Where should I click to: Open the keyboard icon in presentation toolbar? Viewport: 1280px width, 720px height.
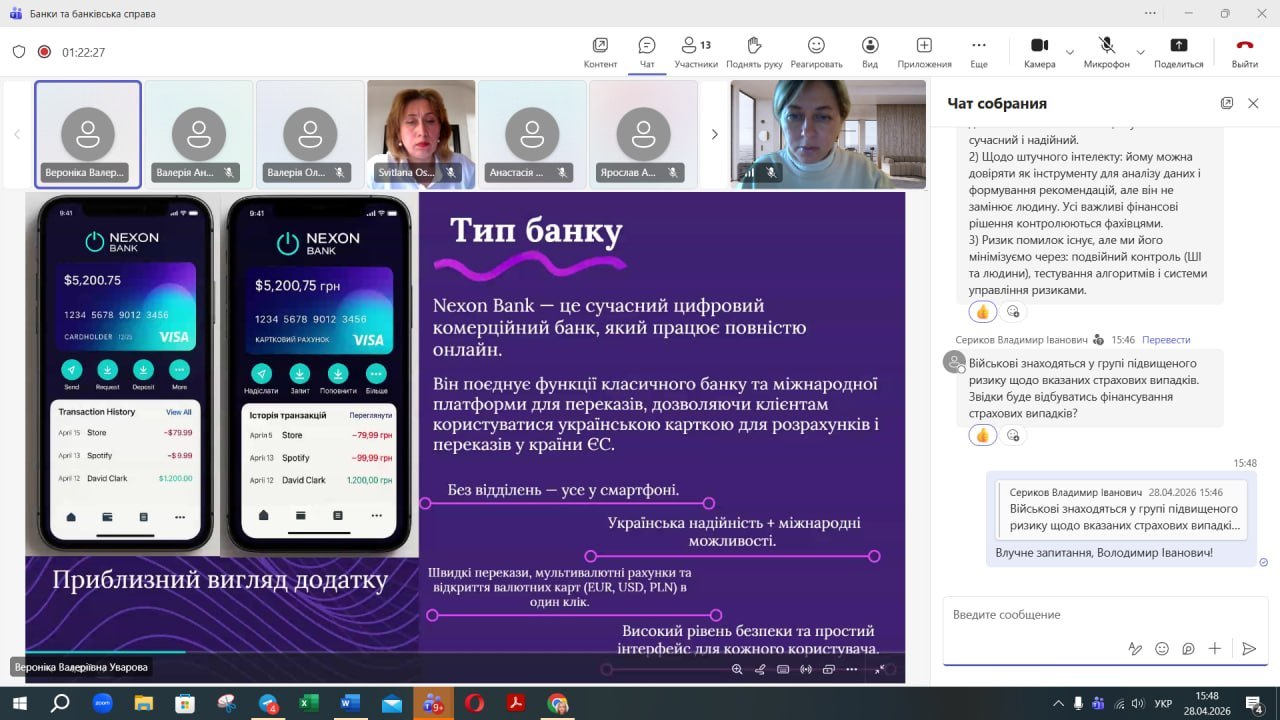click(x=783, y=669)
